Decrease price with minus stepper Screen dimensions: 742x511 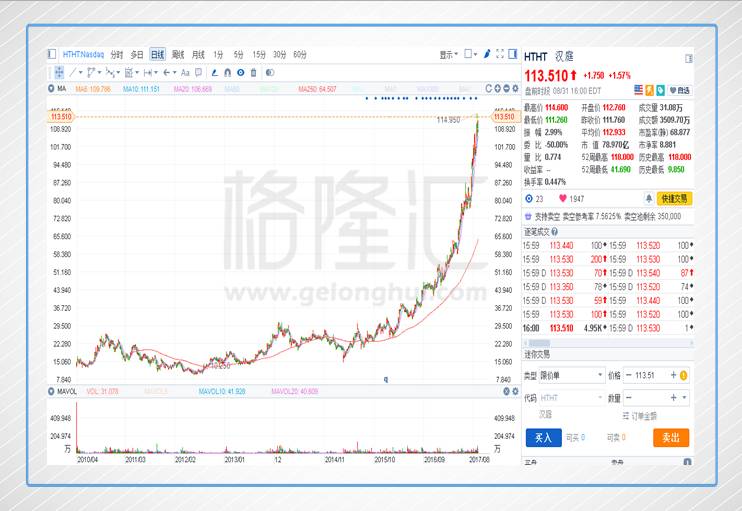click(x=629, y=375)
